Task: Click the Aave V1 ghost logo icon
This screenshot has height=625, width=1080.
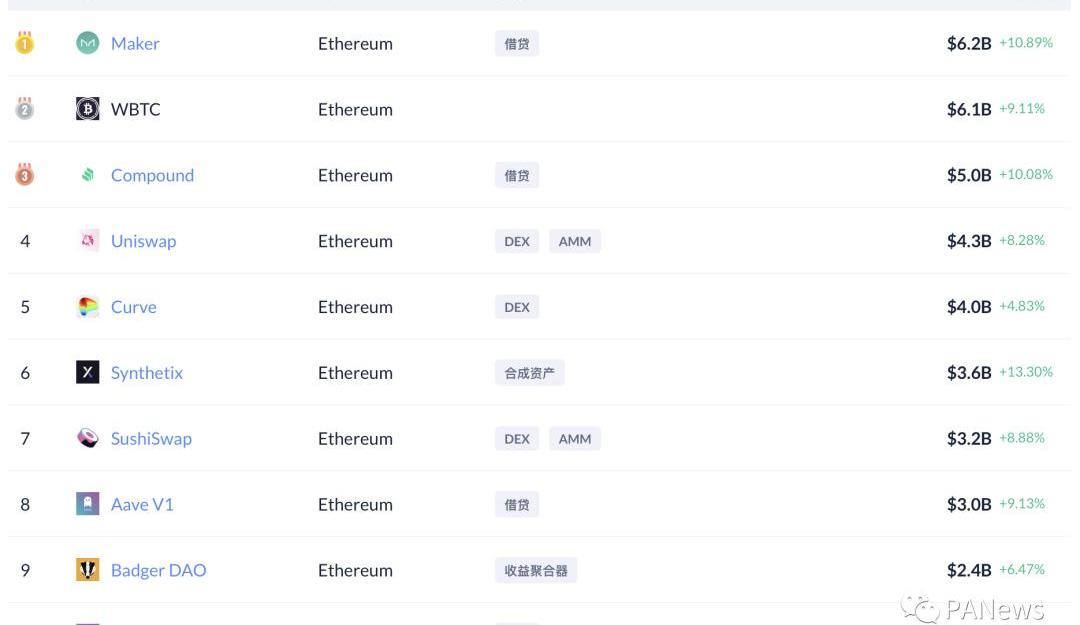Action: click(x=87, y=504)
